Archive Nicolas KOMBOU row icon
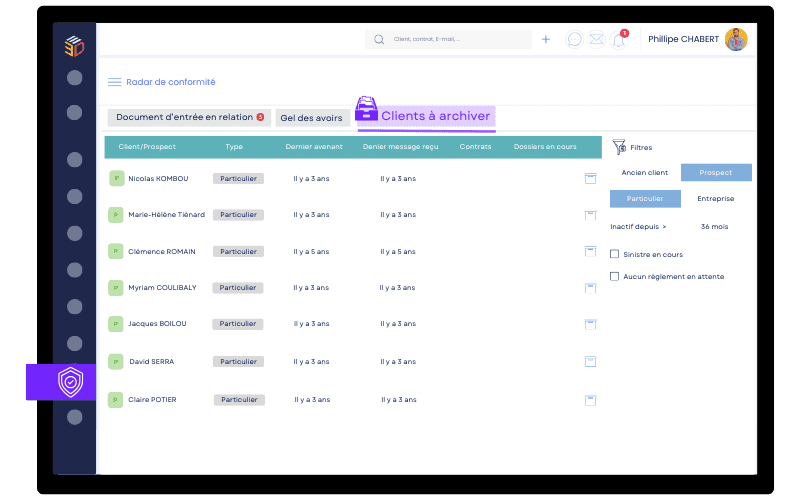 pyautogui.click(x=590, y=179)
